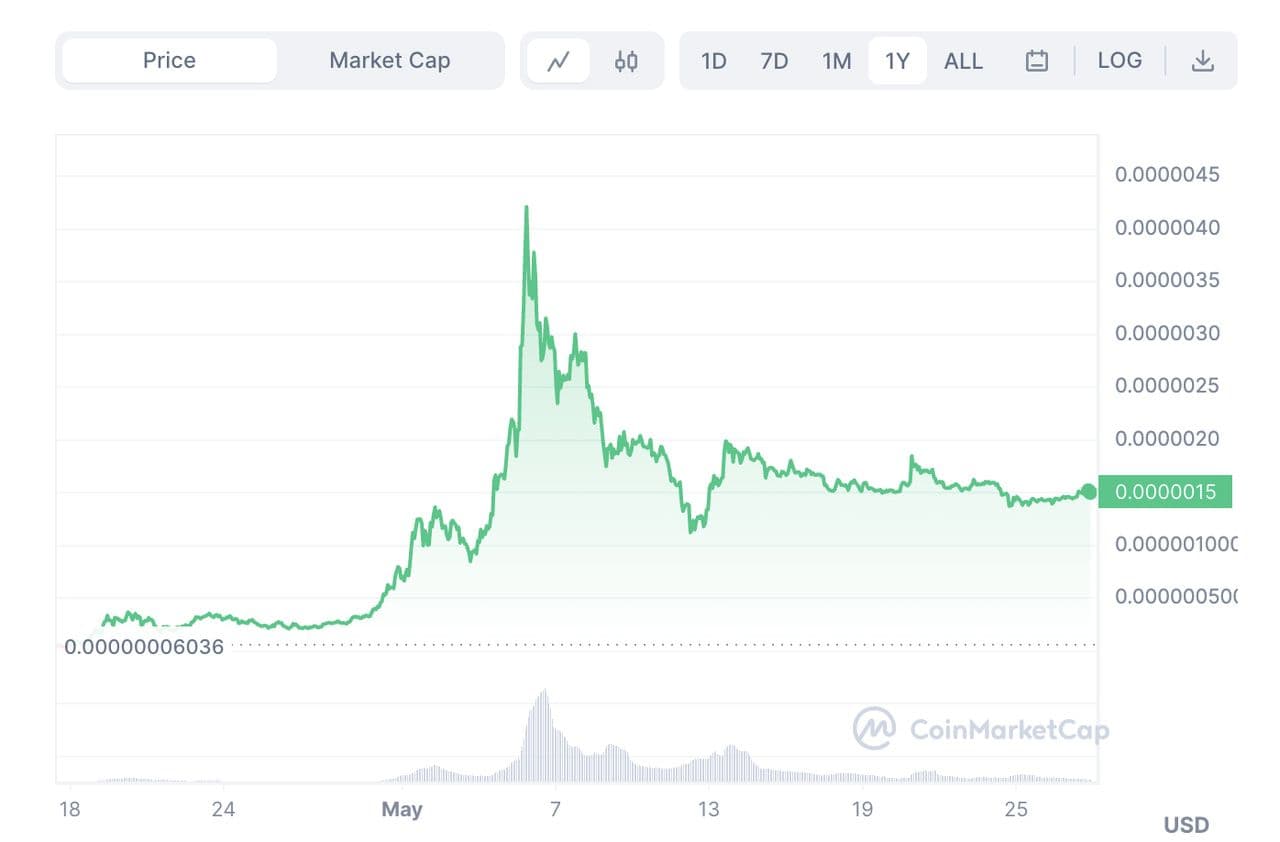
Task: Show ALL time price history
Action: (x=963, y=61)
